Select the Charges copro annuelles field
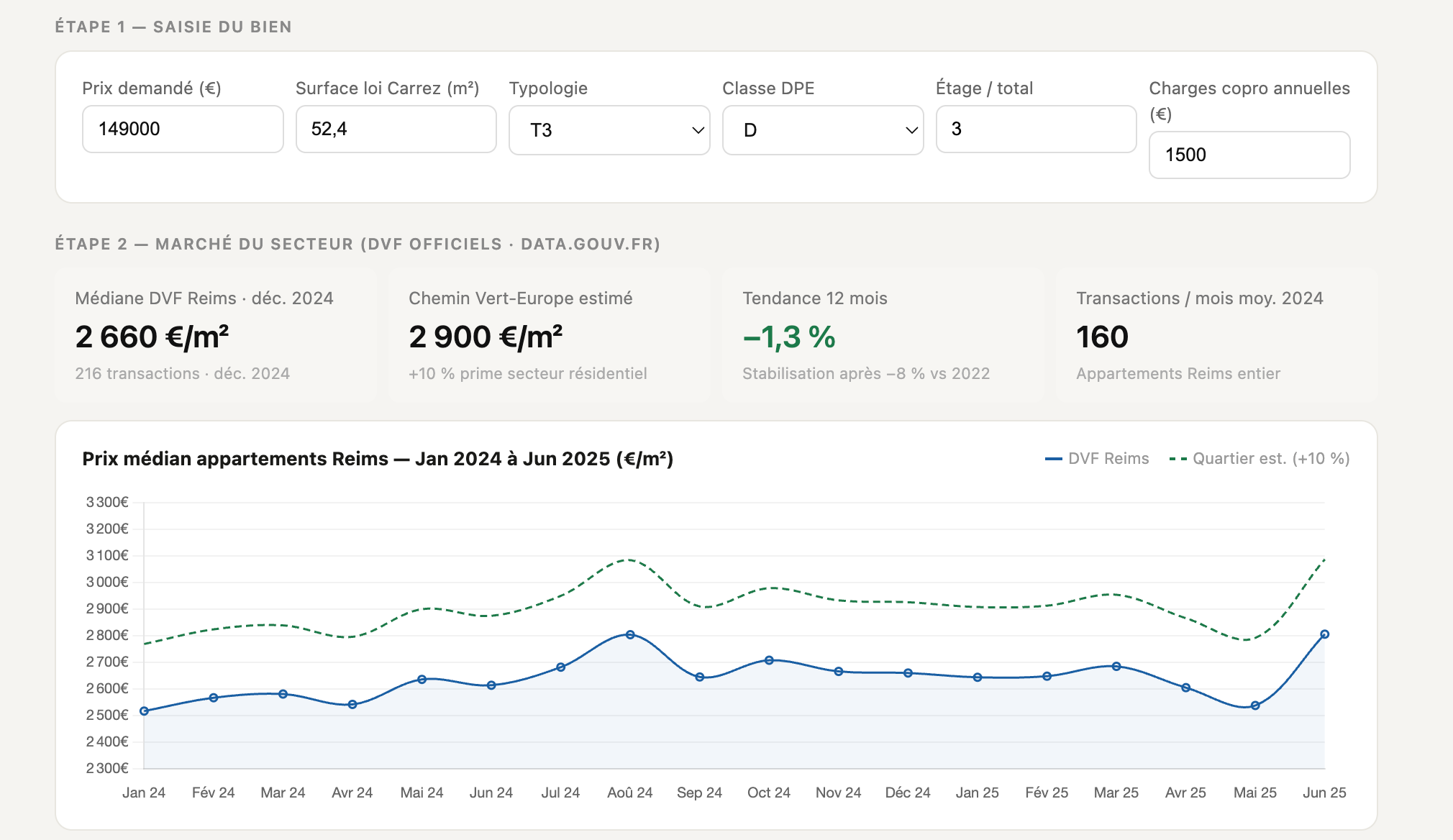 (1249, 155)
